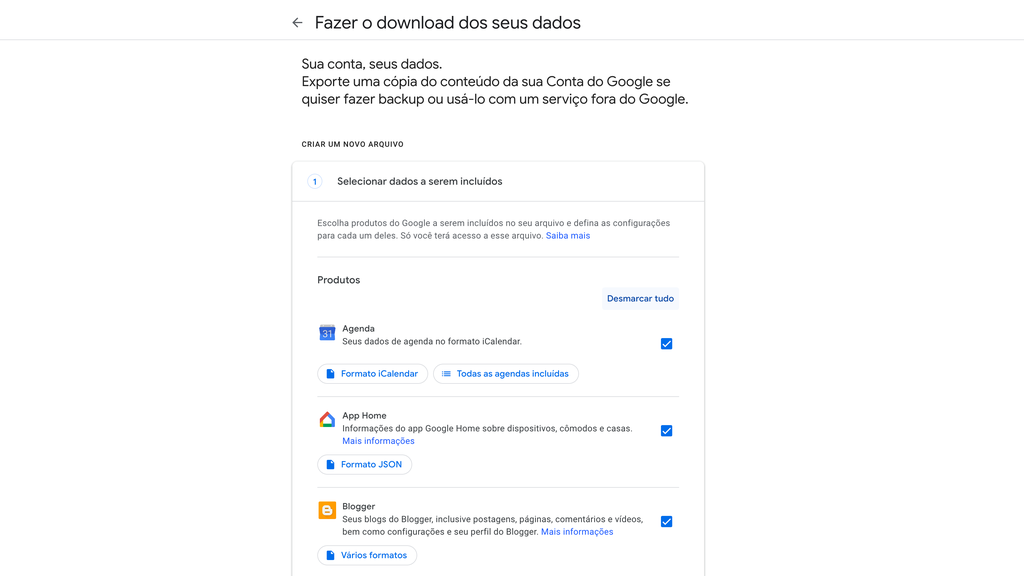Click the file icon in Formato JSON

[x=330, y=464]
